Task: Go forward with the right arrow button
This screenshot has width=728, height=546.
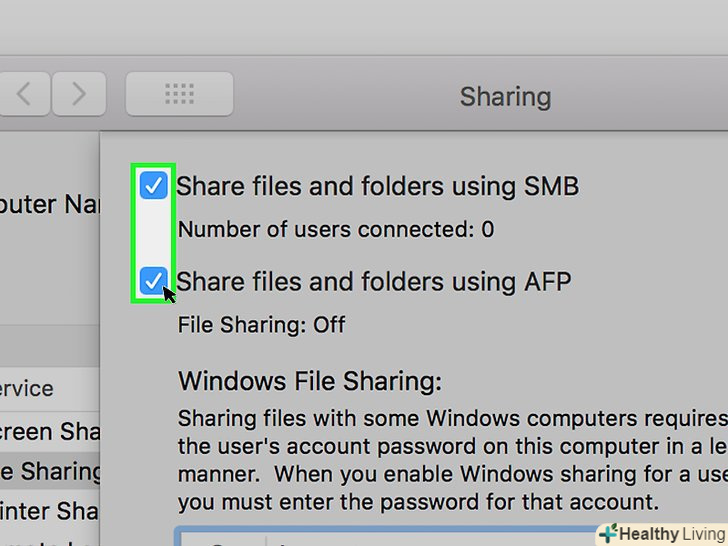Action: 79,95
